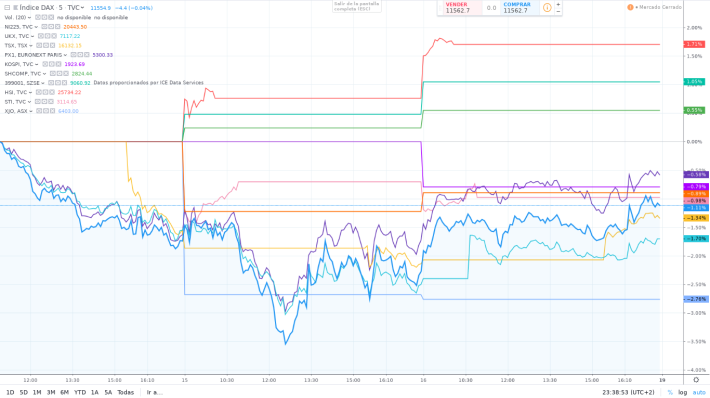The image size is (710, 398).
Task: Click the teal 1.05% price label
Action: coord(694,82)
